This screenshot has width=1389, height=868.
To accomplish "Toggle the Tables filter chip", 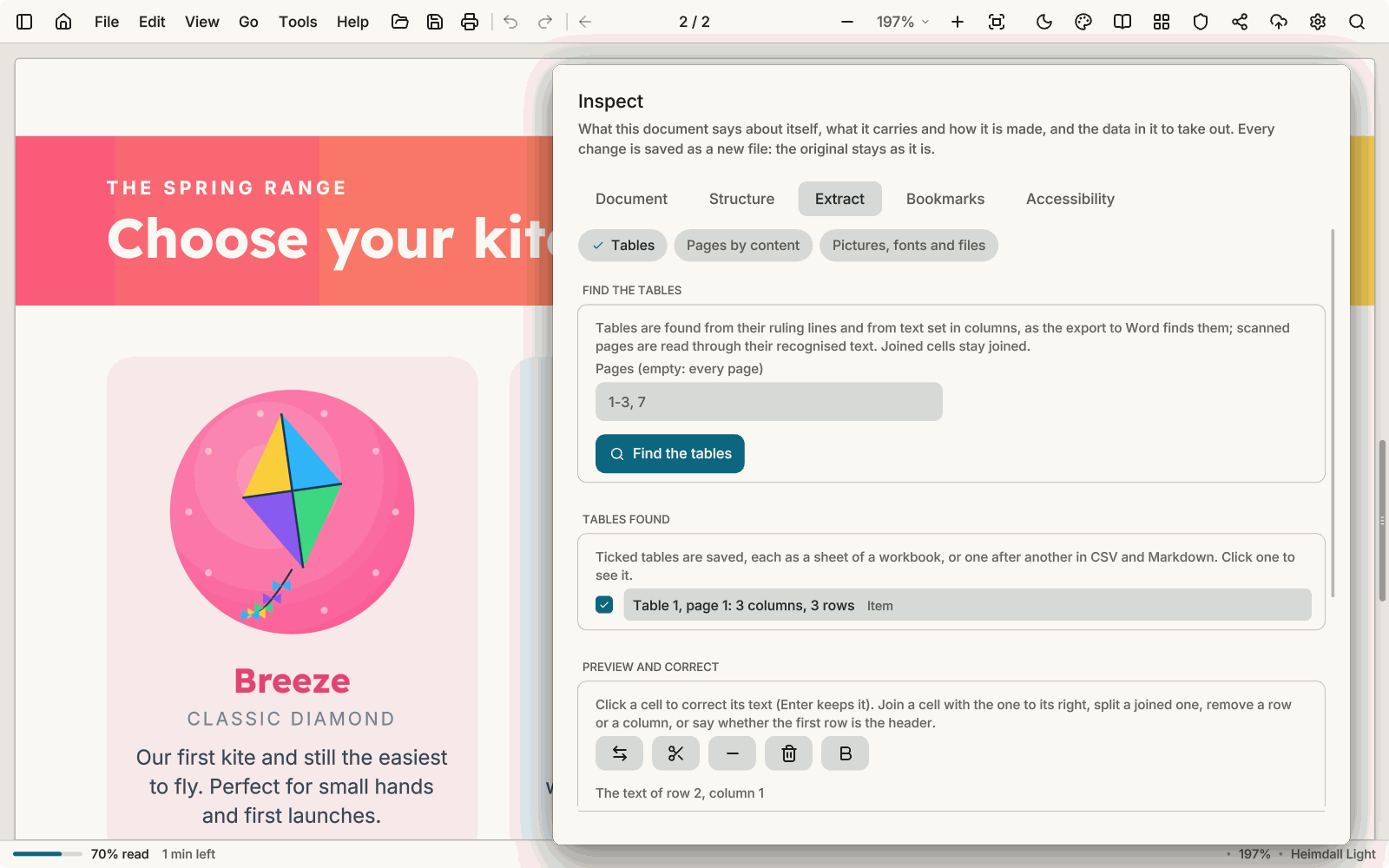I will tap(622, 246).
